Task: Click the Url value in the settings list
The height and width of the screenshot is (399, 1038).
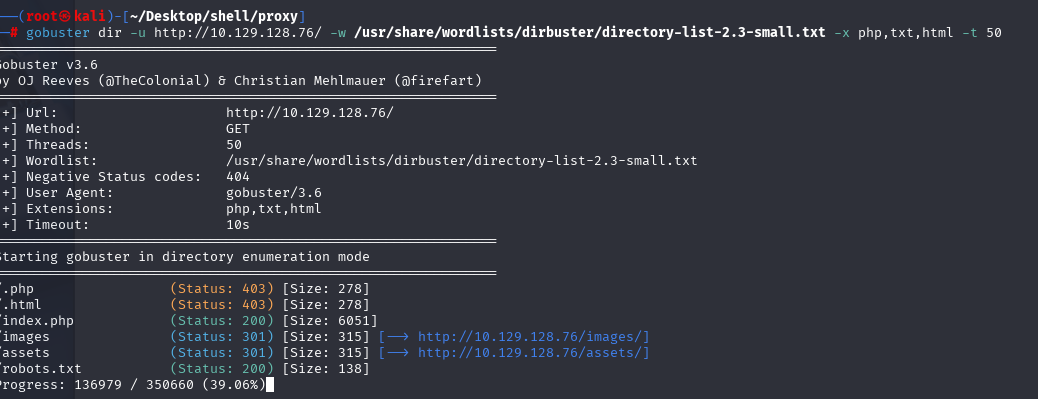Action: coord(309,113)
